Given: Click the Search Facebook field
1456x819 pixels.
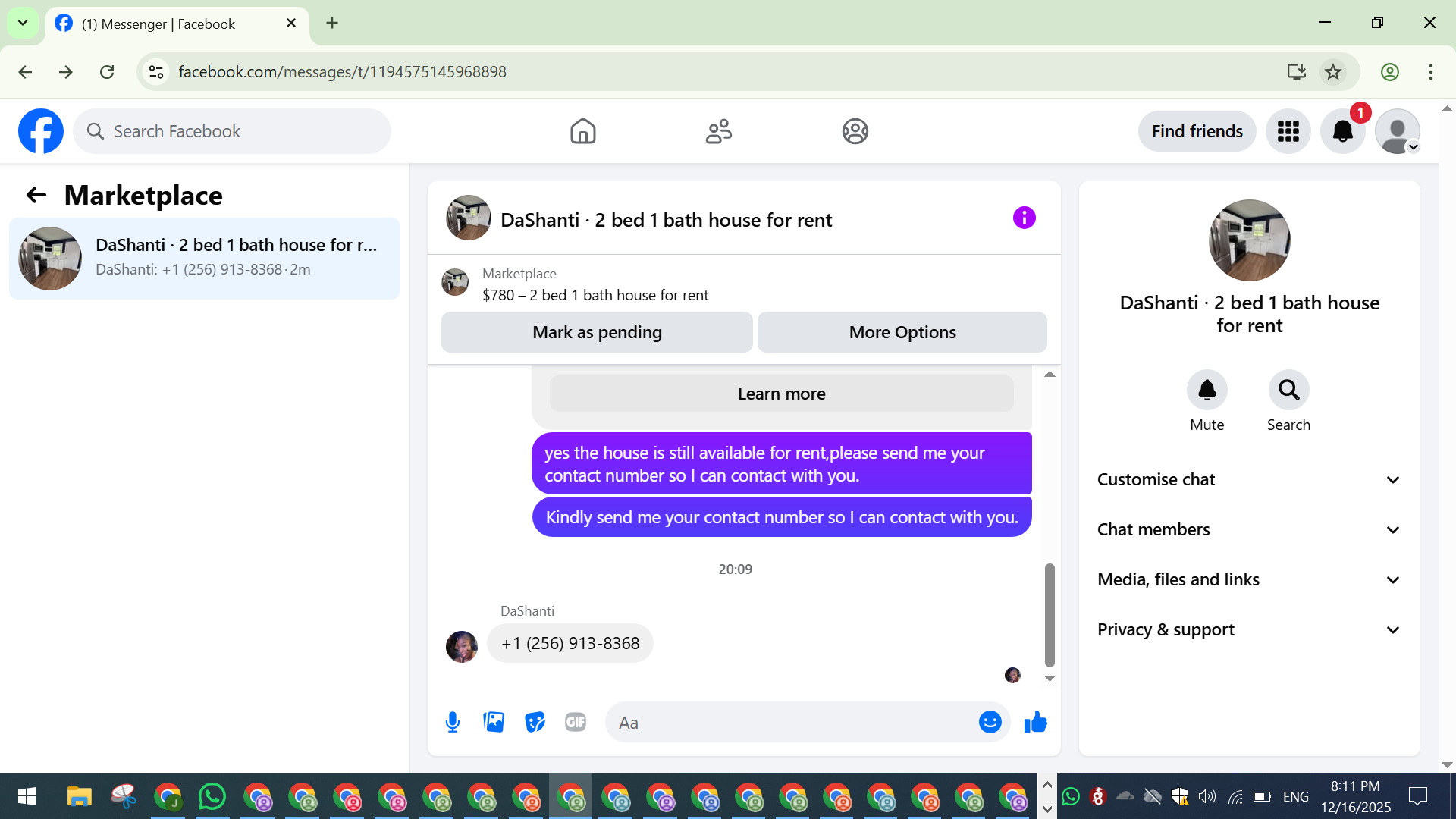Looking at the screenshot, I should click(x=232, y=131).
